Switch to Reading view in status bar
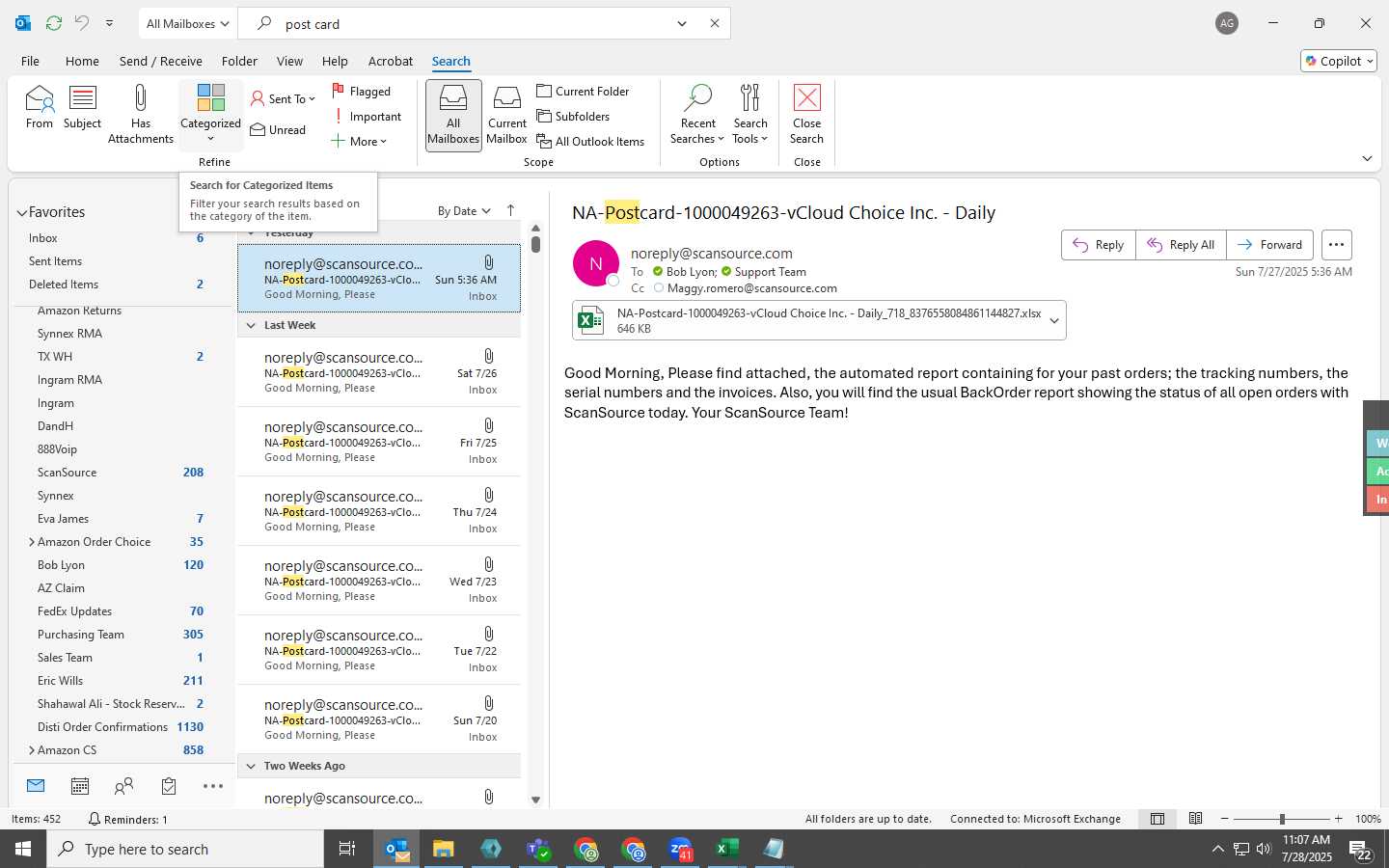The height and width of the screenshot is (868, 1389). pos(1195,819)
